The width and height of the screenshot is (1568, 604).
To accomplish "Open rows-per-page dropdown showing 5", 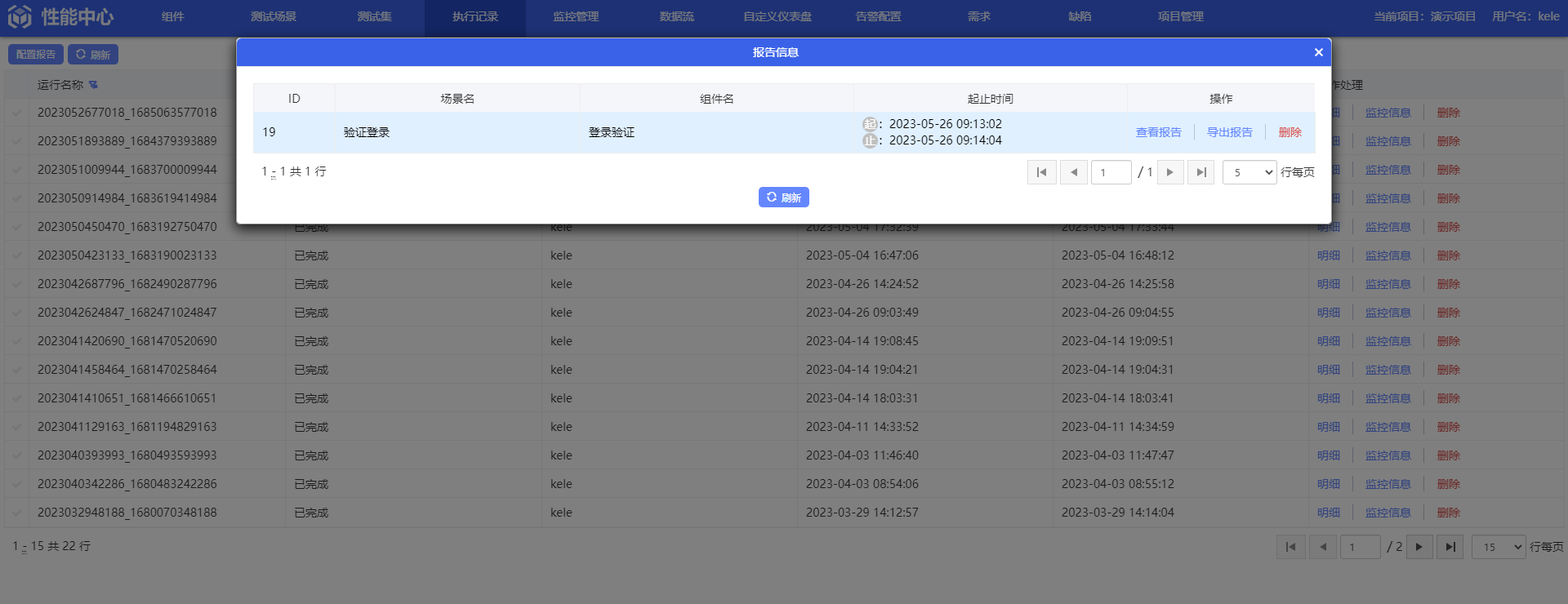I will coord(1249,172).
